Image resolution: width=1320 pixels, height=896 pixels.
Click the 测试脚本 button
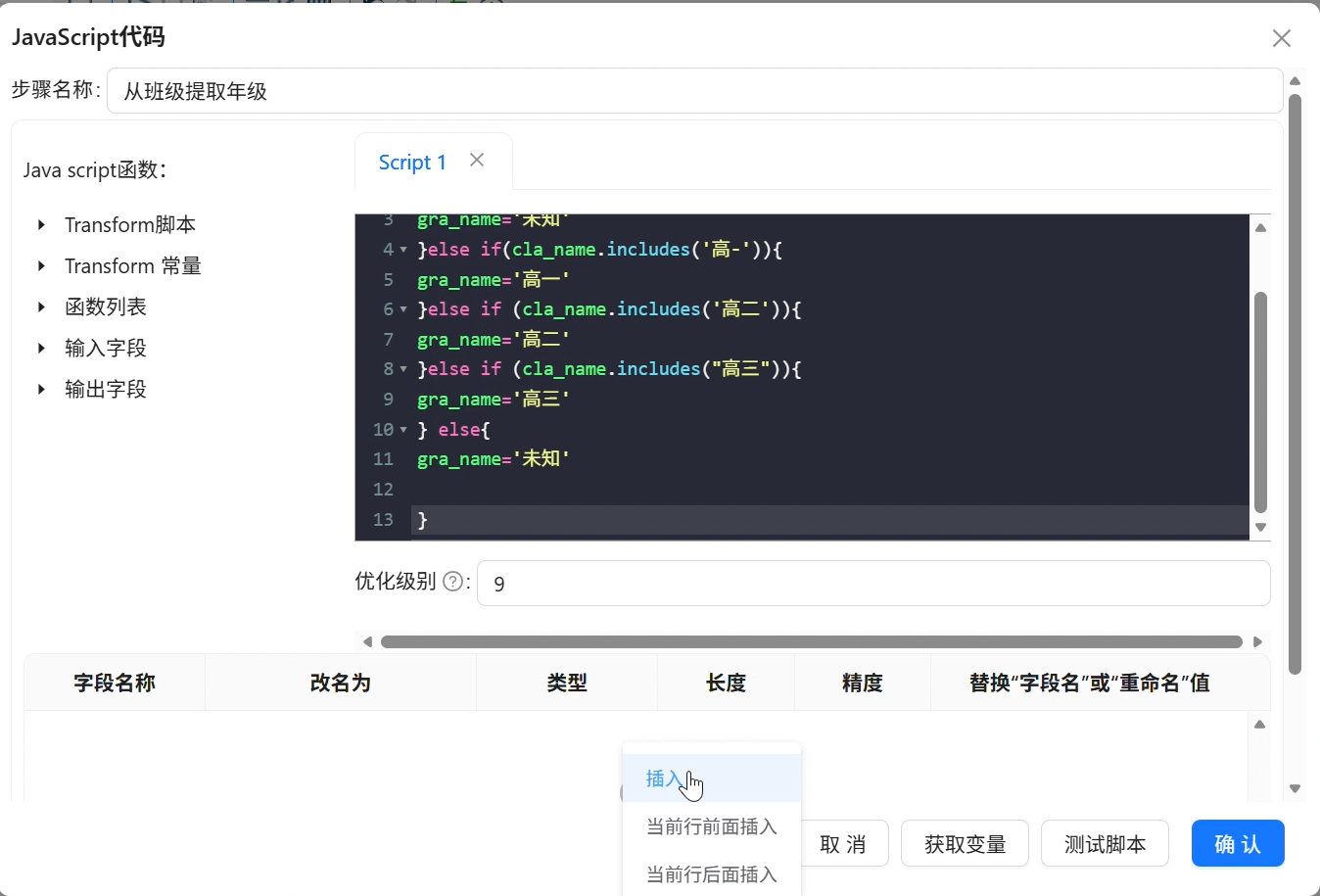point(1105,844)
